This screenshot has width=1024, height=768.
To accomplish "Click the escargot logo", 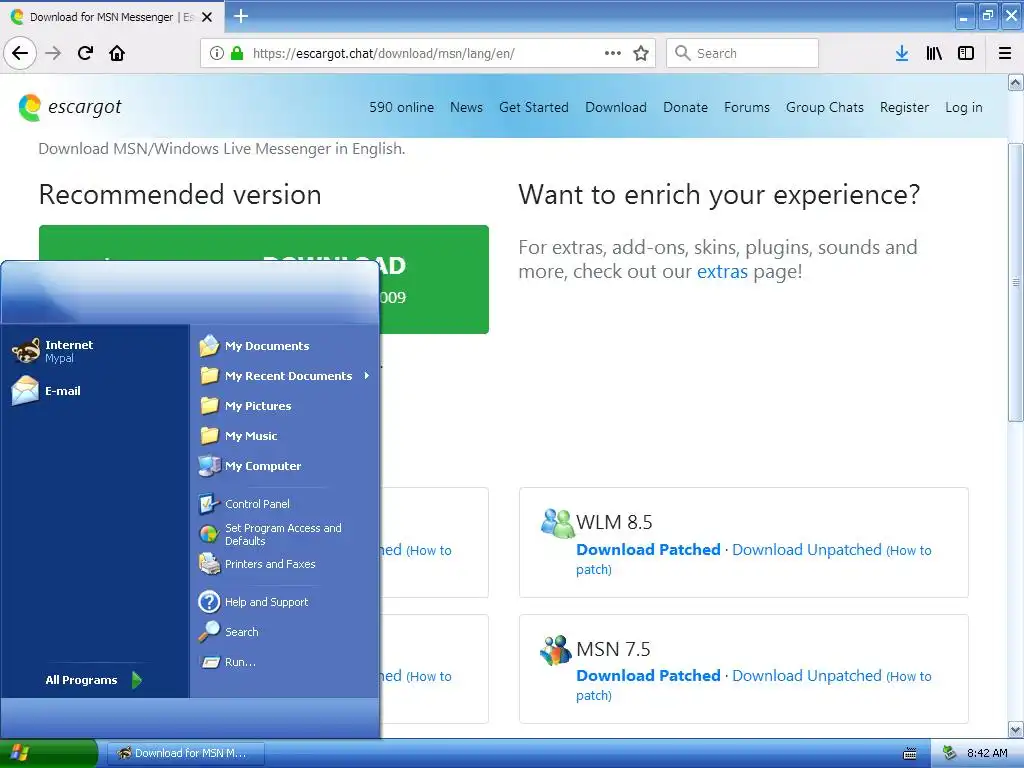I will [70, 107].
